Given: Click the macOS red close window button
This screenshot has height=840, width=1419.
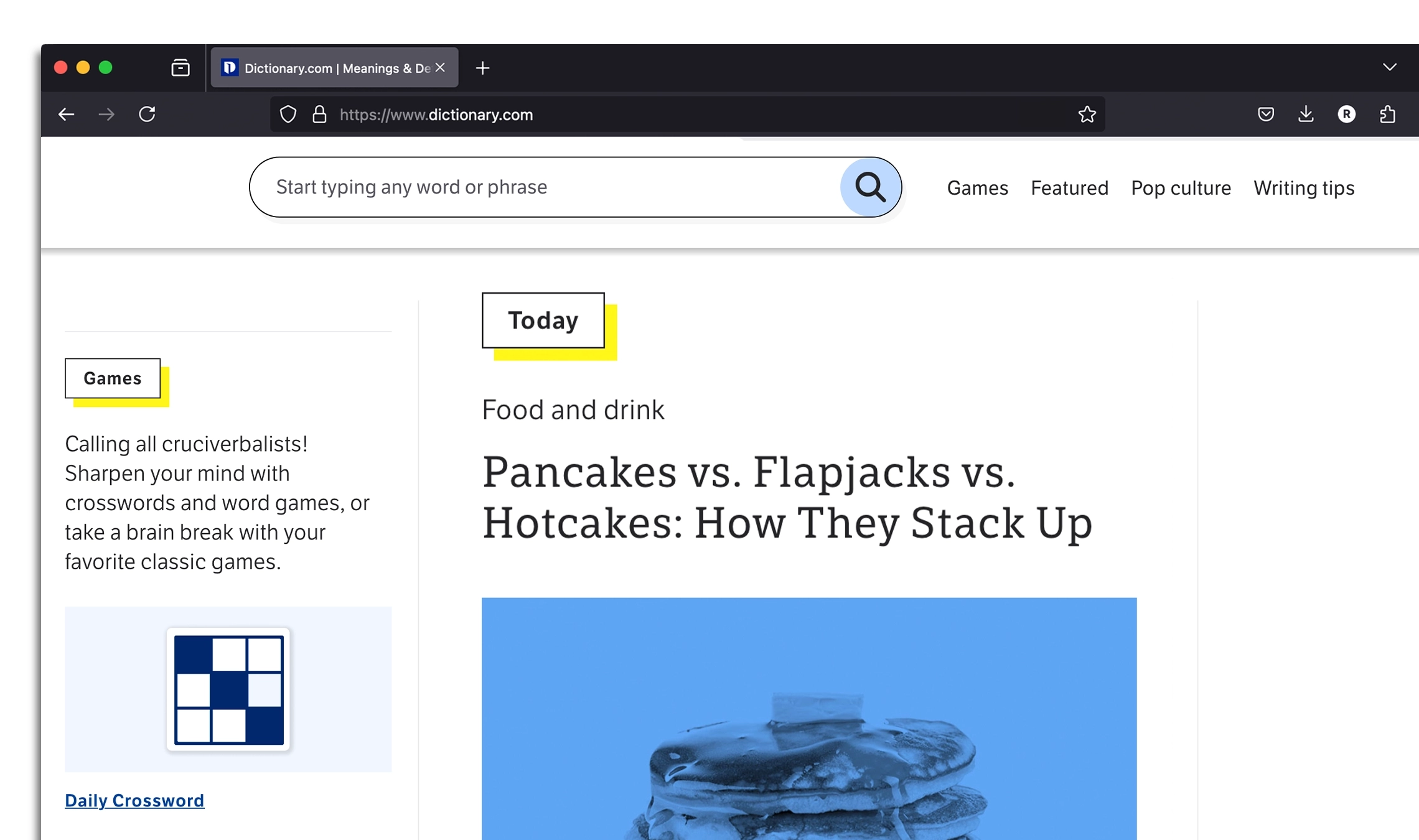Looking at the screenshot, I should tap(60, 67).
